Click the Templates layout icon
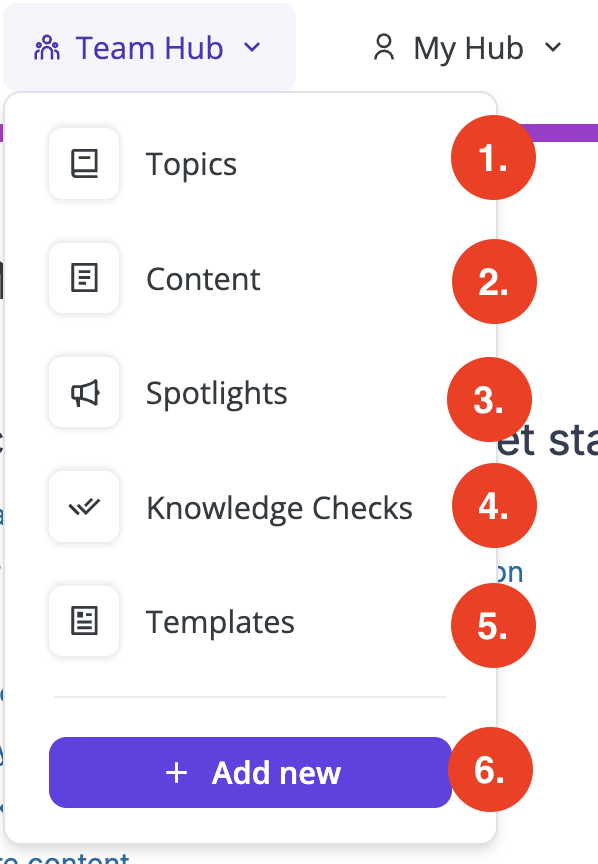Viewport: 598px width, 864px height. 84,621
